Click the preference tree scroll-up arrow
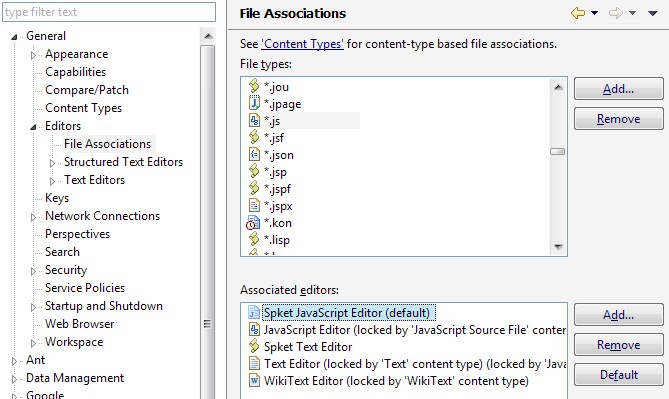The width and height of the screenshot is (669, 399). pyautogui.click(x=208, y=36)
